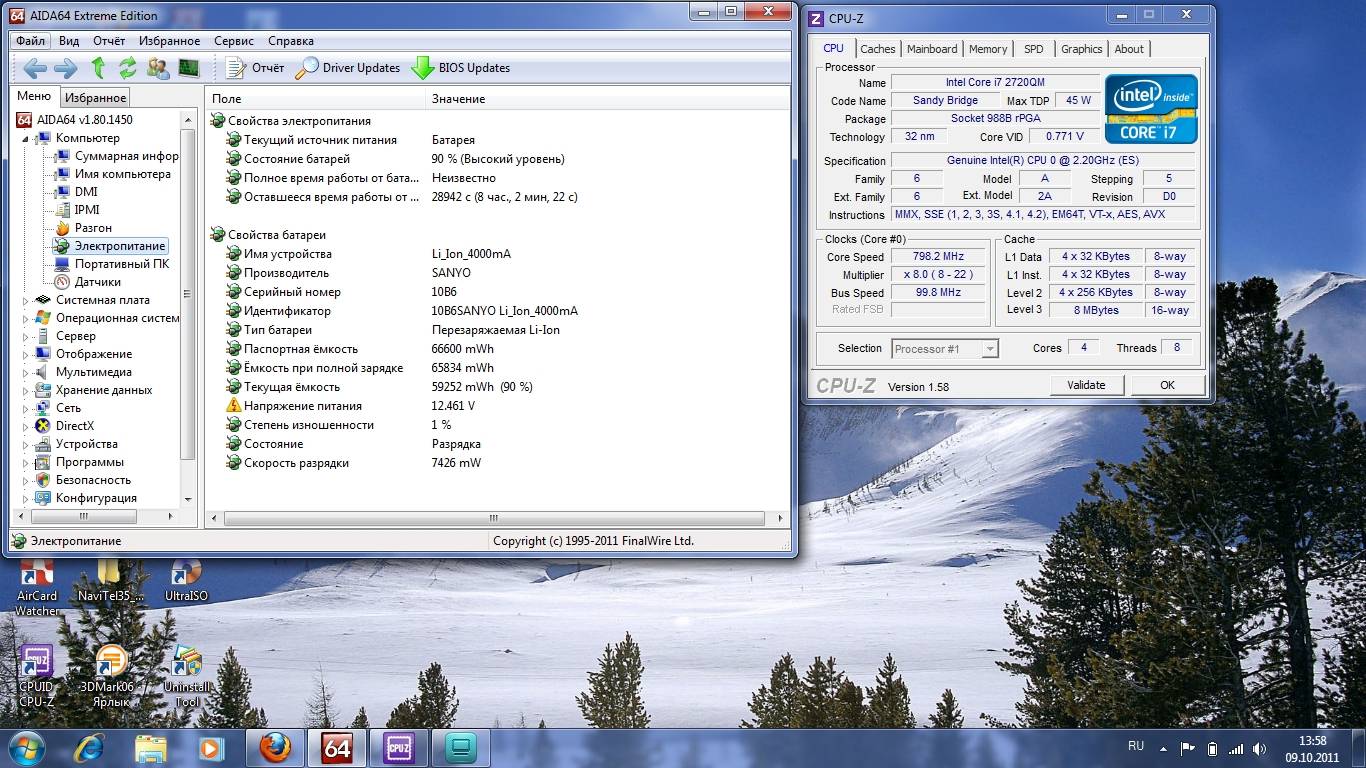Click the Back arrow in AIDA64 toolbar
The height and width of the screenshot is (768, 1366).
pos(35,68)
